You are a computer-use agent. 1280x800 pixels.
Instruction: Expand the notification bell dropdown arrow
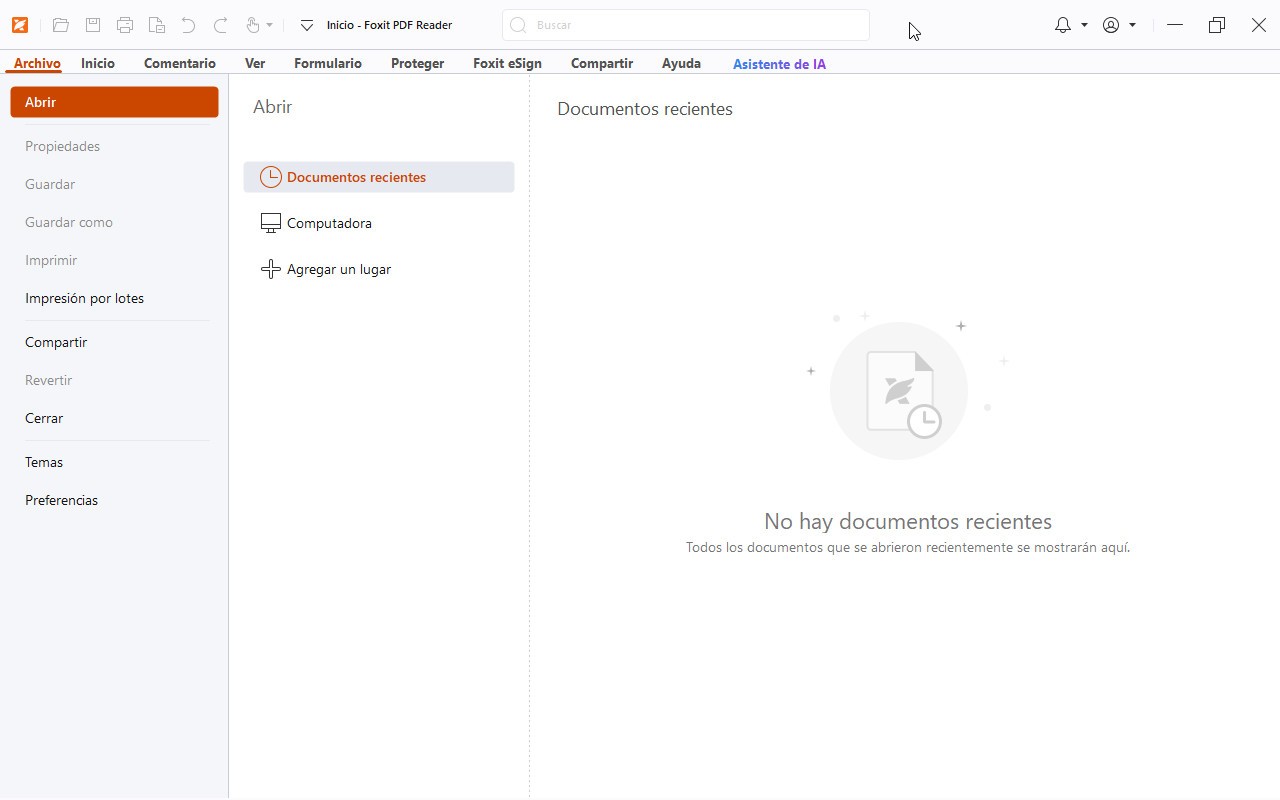[1084, 25]
